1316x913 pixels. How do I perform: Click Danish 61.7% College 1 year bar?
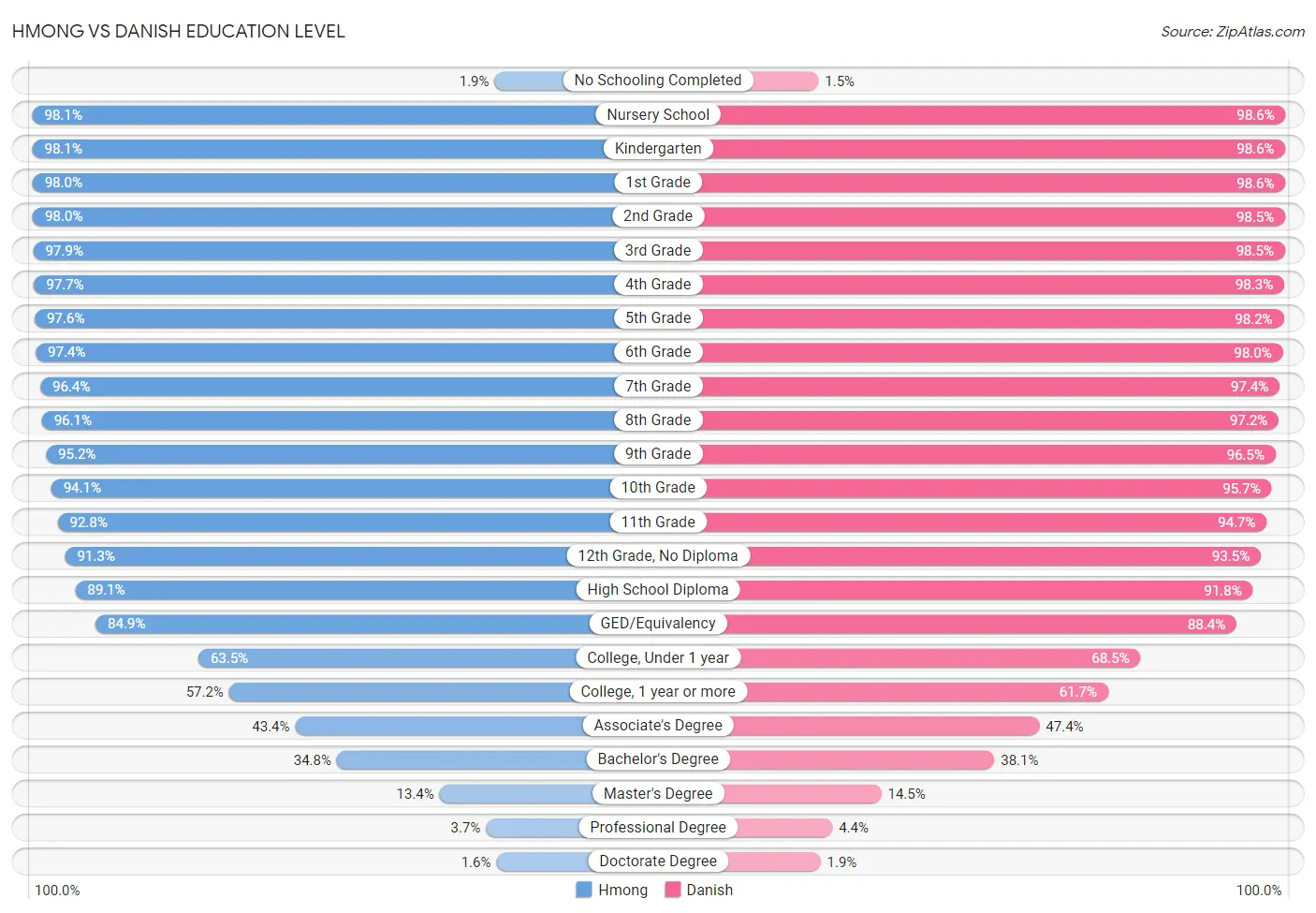click(x=927, y=691)
